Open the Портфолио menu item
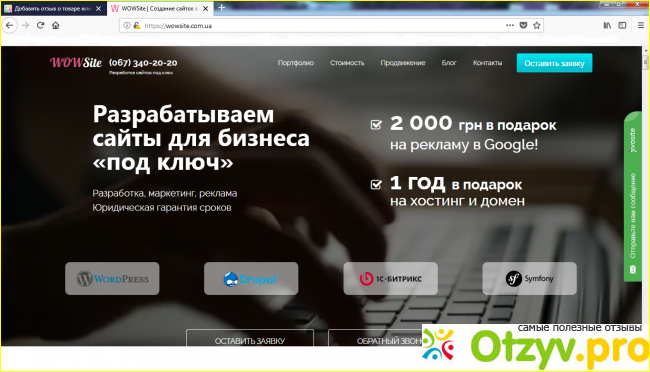Screen dimensions: 650x372 pos(296,63)
